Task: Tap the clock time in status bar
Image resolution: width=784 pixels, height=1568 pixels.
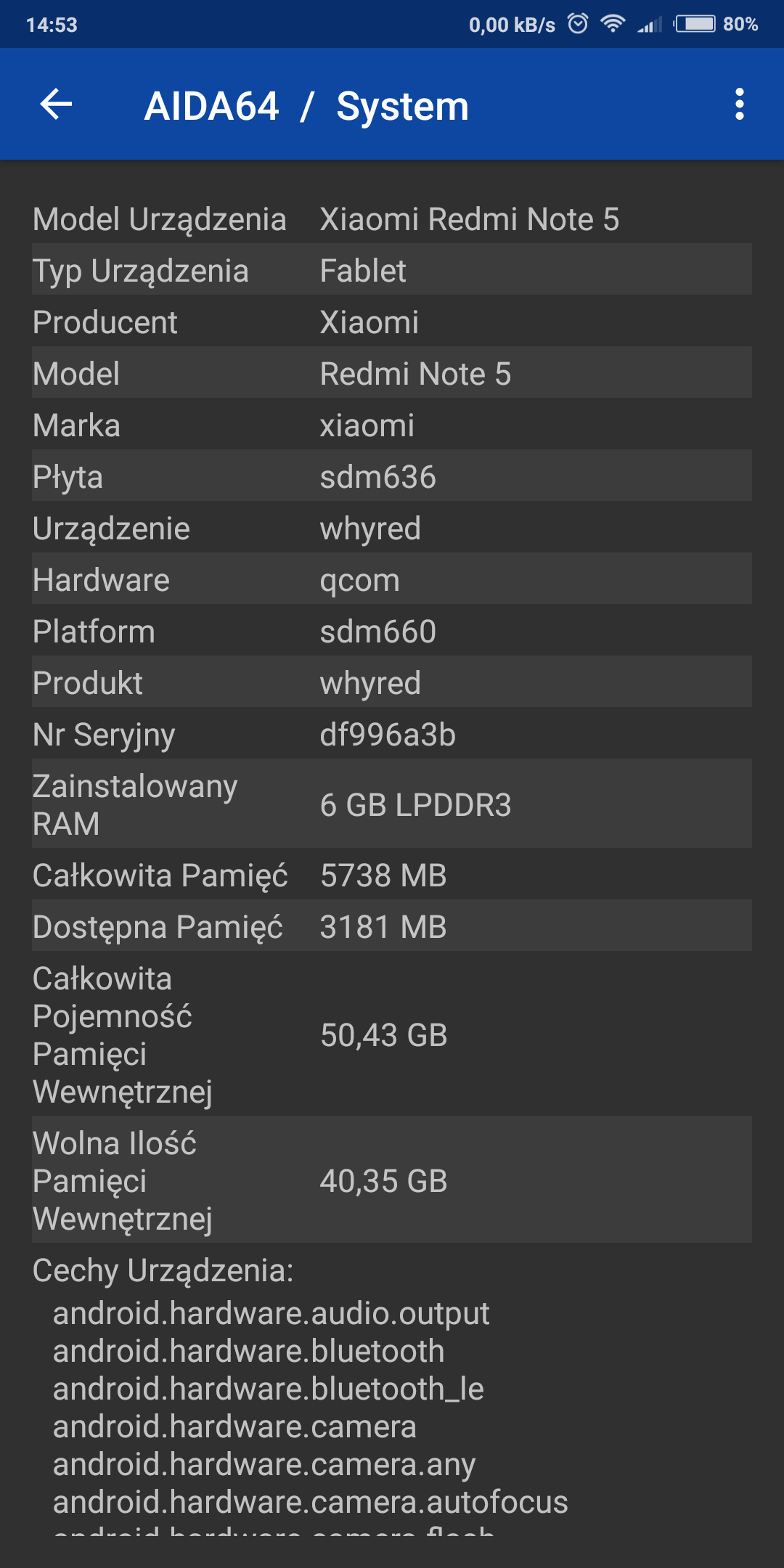Action: (52, 25)
